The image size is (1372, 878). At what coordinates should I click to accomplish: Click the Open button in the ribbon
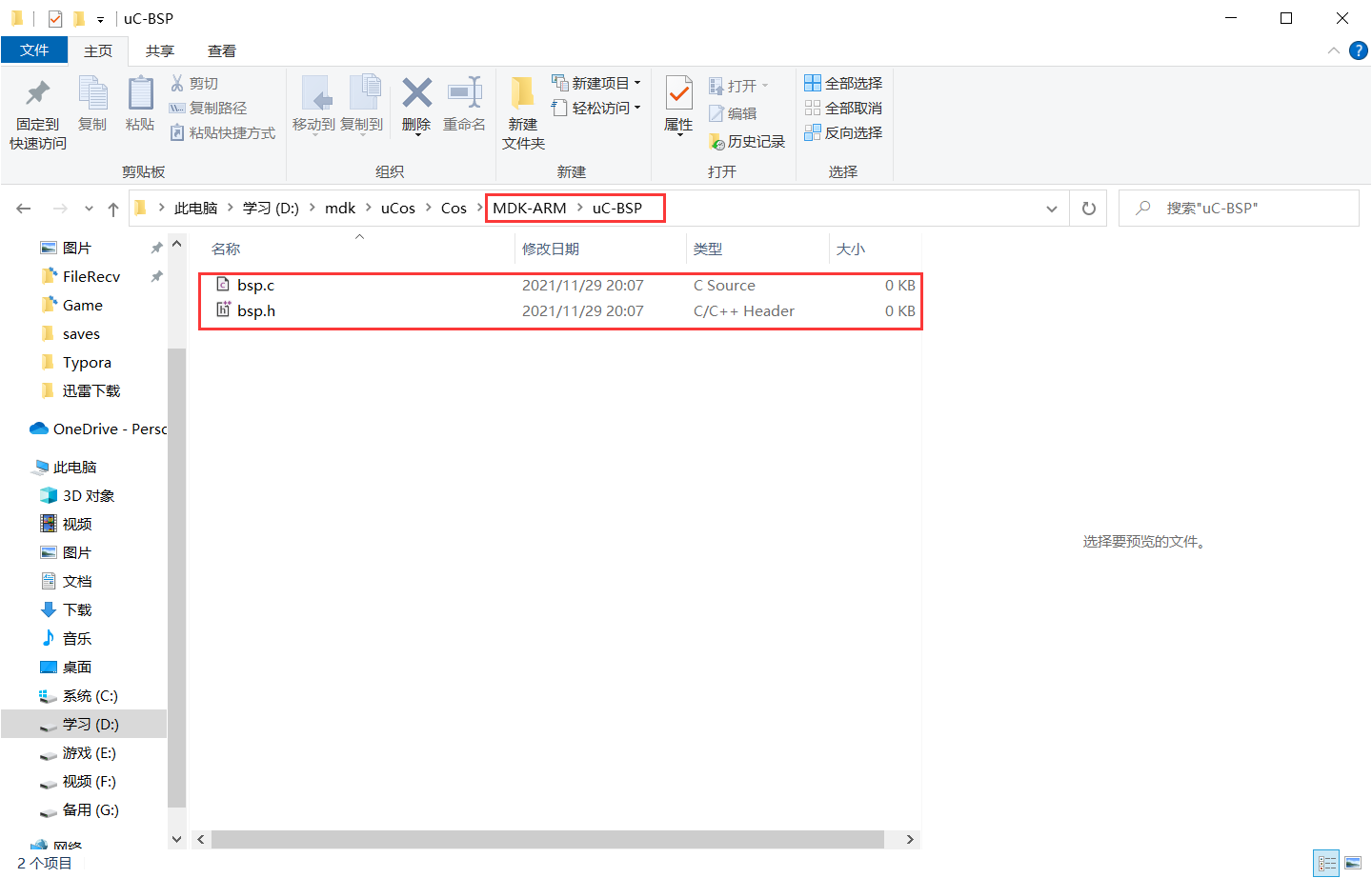tap(738, 87)
